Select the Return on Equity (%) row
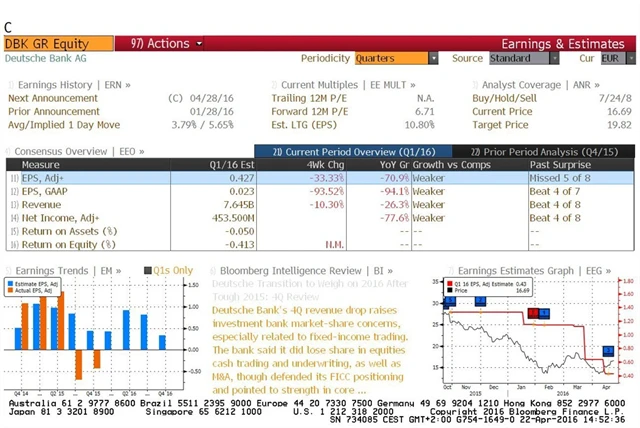This screenshot has width=640, height=428. click(320, 244)
